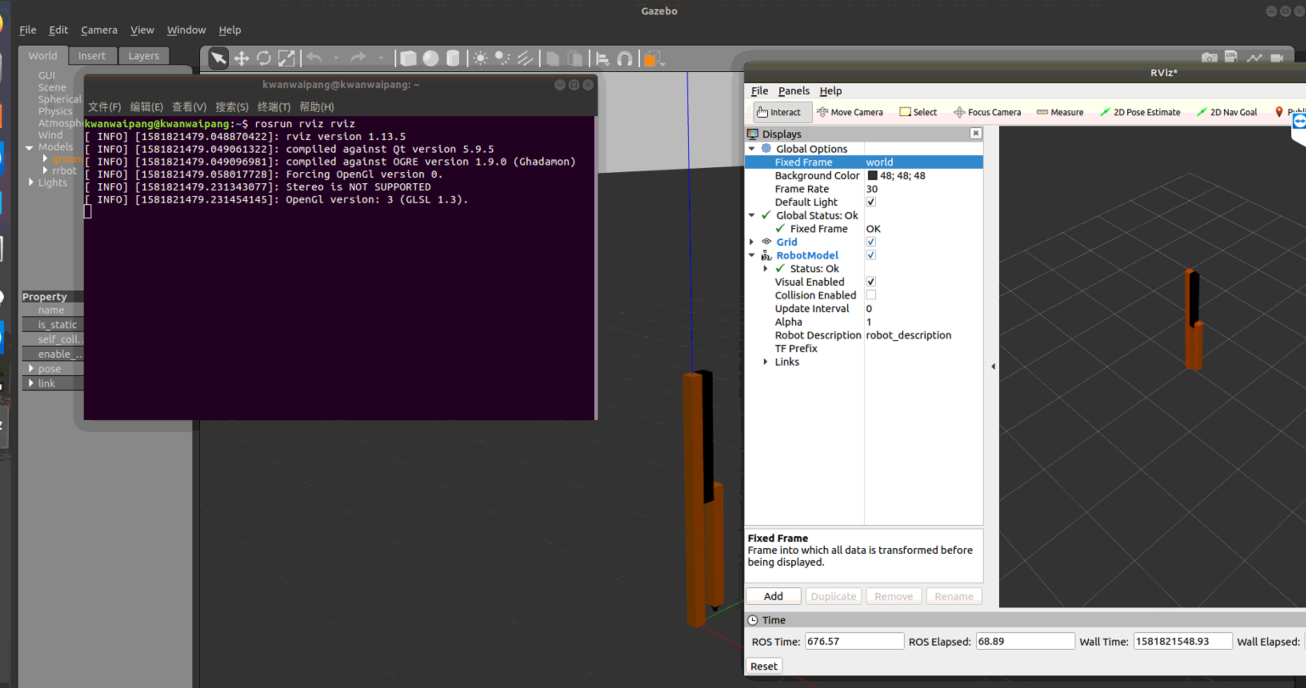Screen dimensions: 1306x688
Task: Close the RViz Displays panel
Action: coord(976,133)
